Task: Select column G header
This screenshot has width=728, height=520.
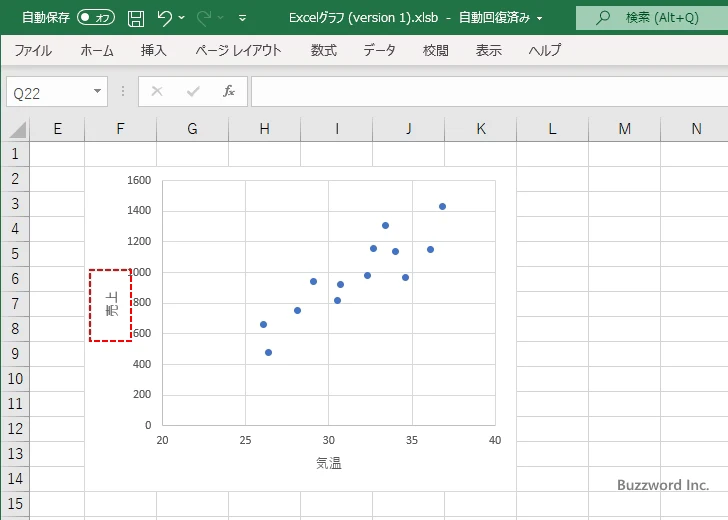Action: tap(192, 129)
